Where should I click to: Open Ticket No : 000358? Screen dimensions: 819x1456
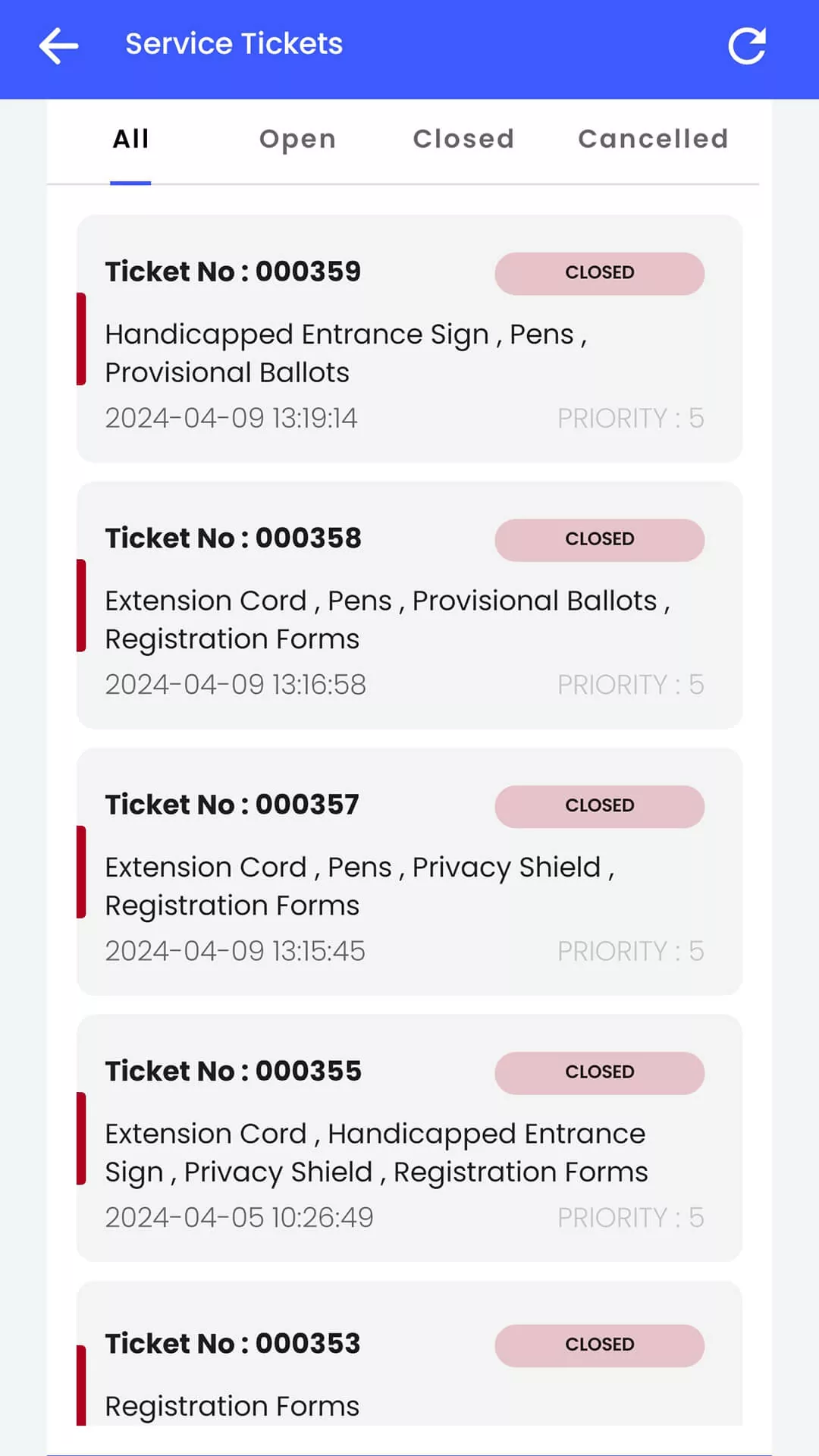[233, 538]
